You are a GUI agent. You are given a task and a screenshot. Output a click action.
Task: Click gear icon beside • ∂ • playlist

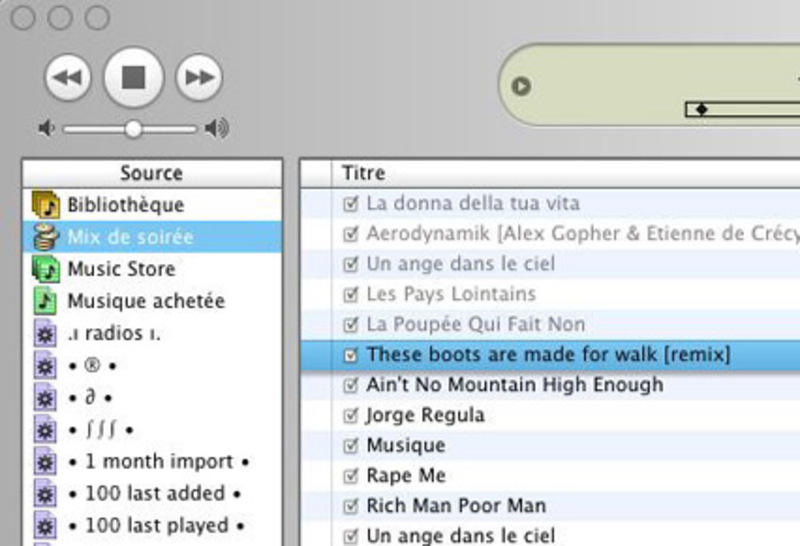tap(45, 398)
